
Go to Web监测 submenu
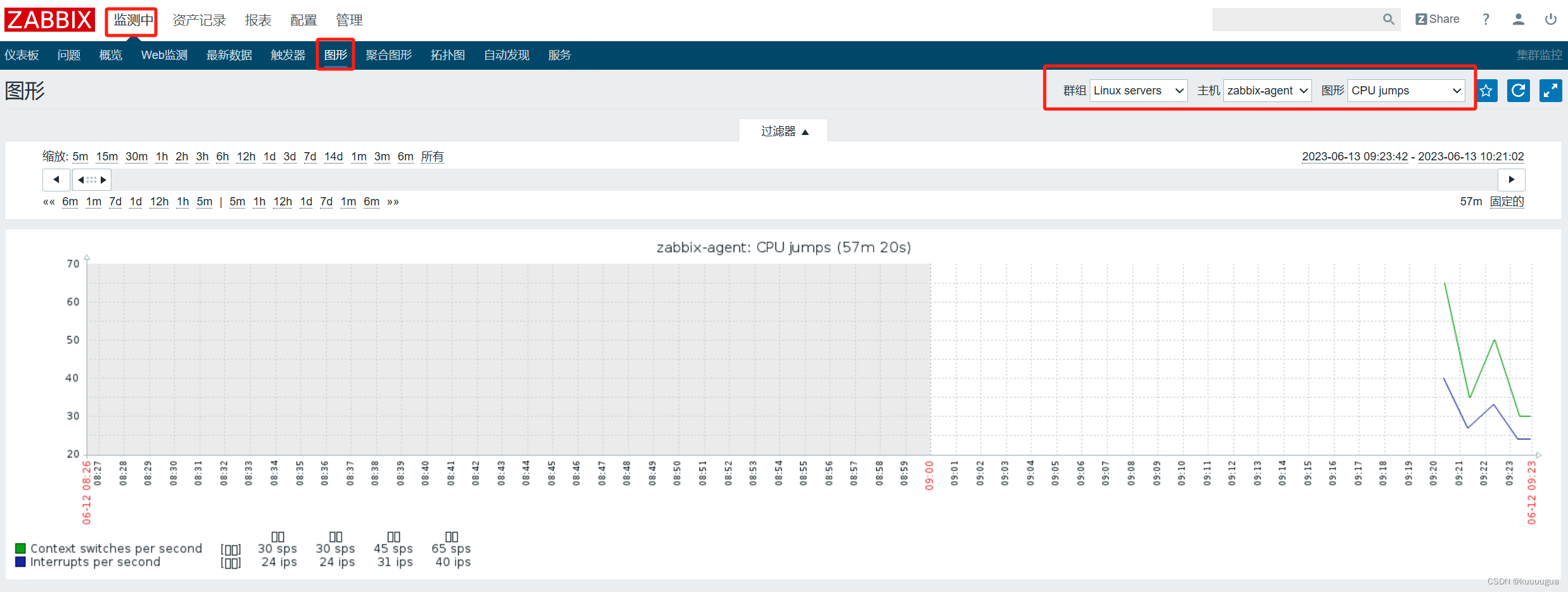(164, 55)
